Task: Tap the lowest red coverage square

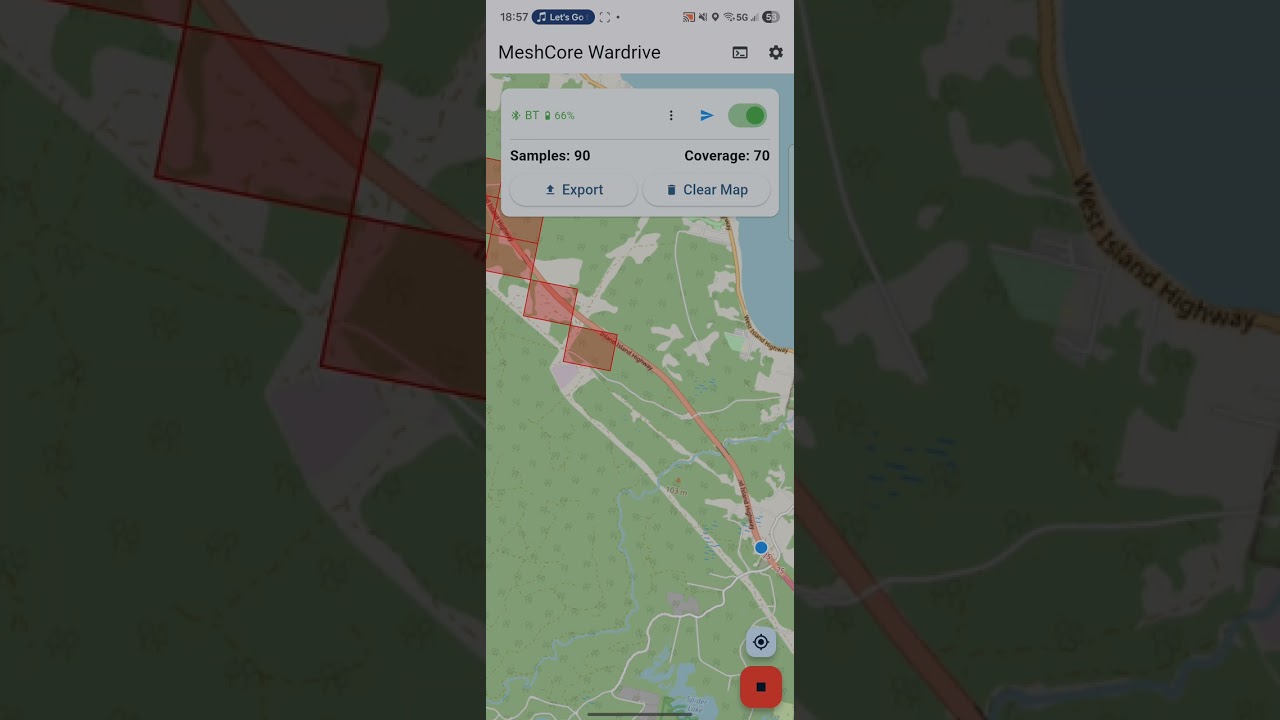Action: (x=590, y=348)
